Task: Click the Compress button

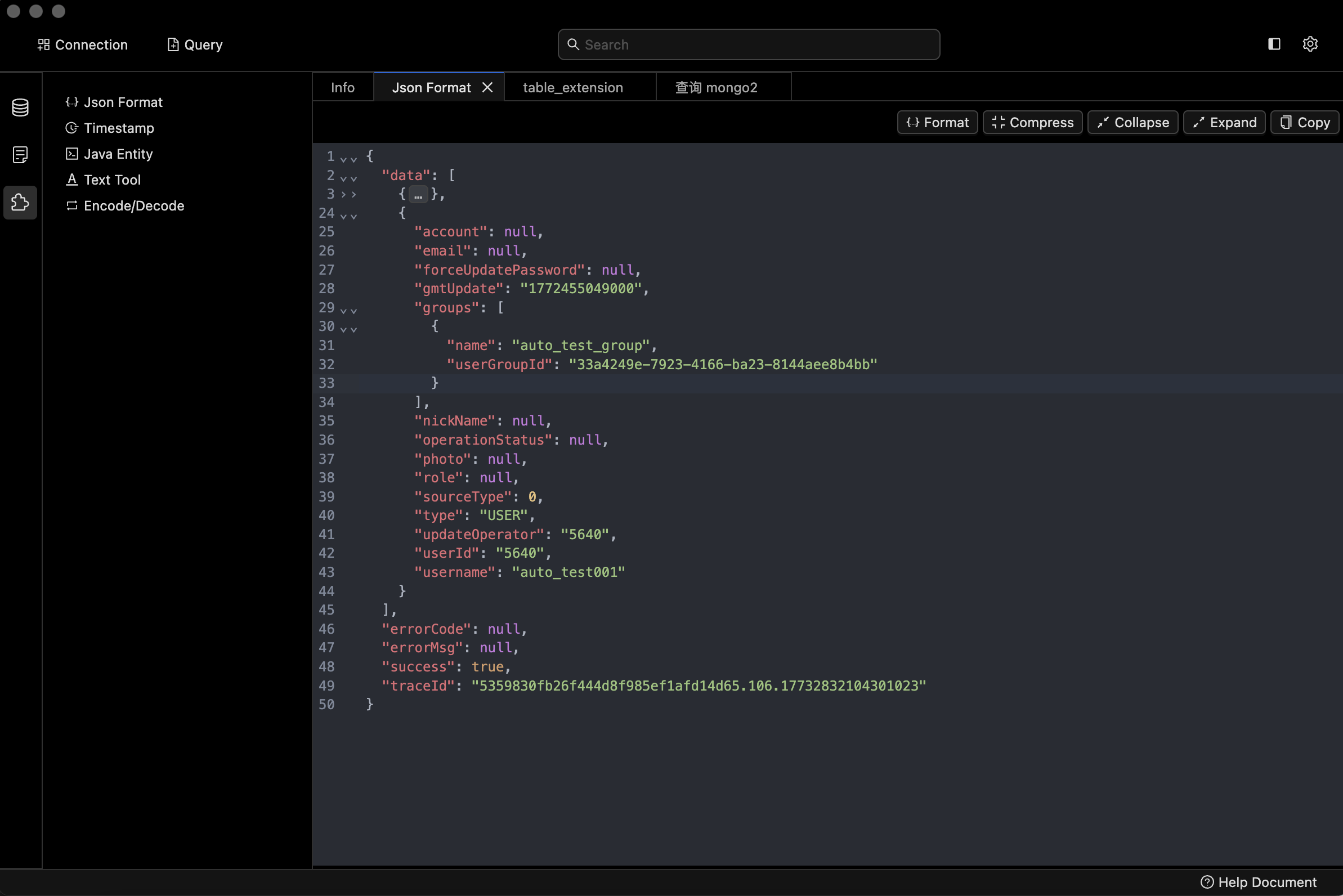Action: point(1032,122)
